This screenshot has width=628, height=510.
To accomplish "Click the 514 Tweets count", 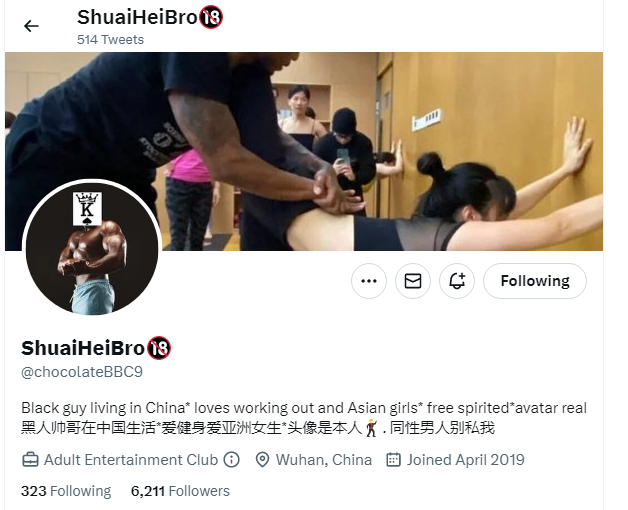I will pos(110,40).
